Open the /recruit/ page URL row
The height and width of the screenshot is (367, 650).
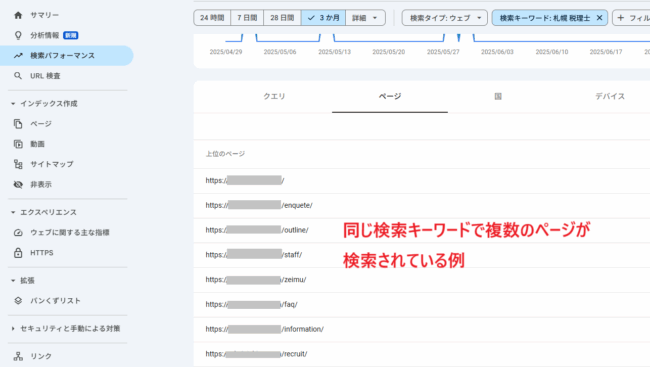pos(422,354)
